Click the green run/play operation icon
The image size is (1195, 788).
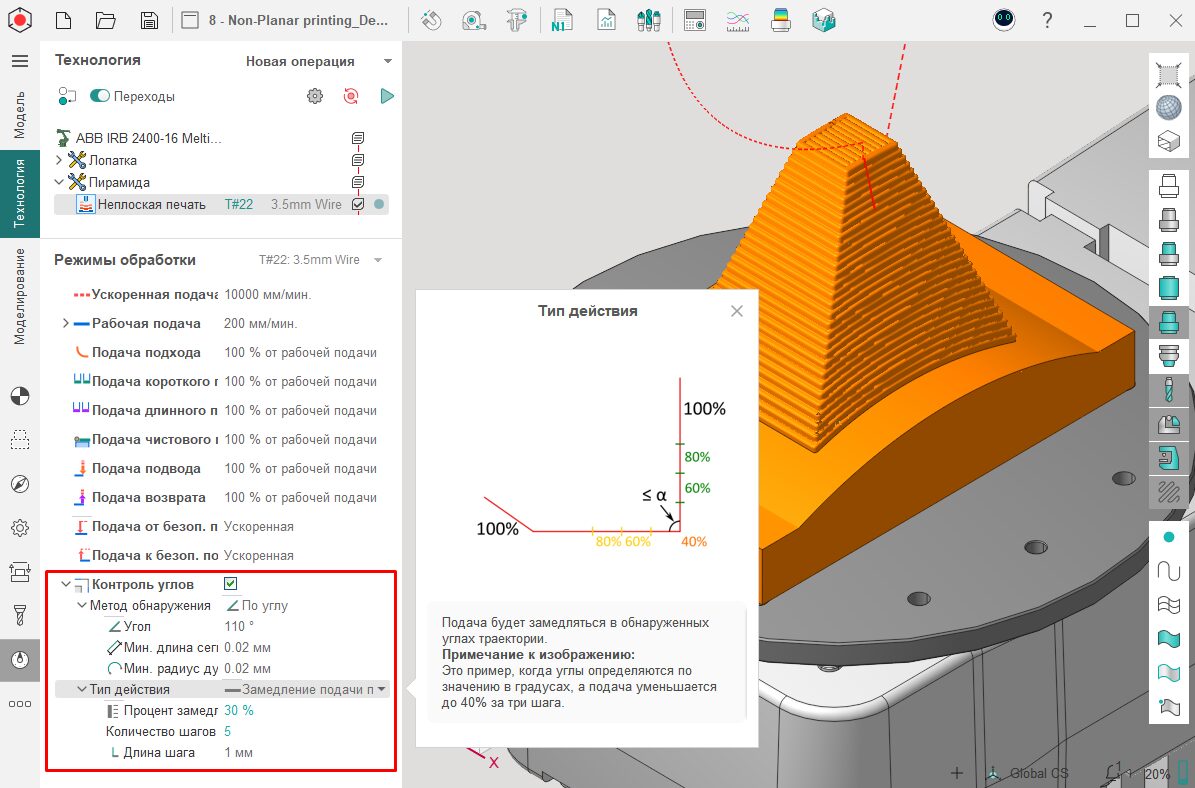click(387, 96)
